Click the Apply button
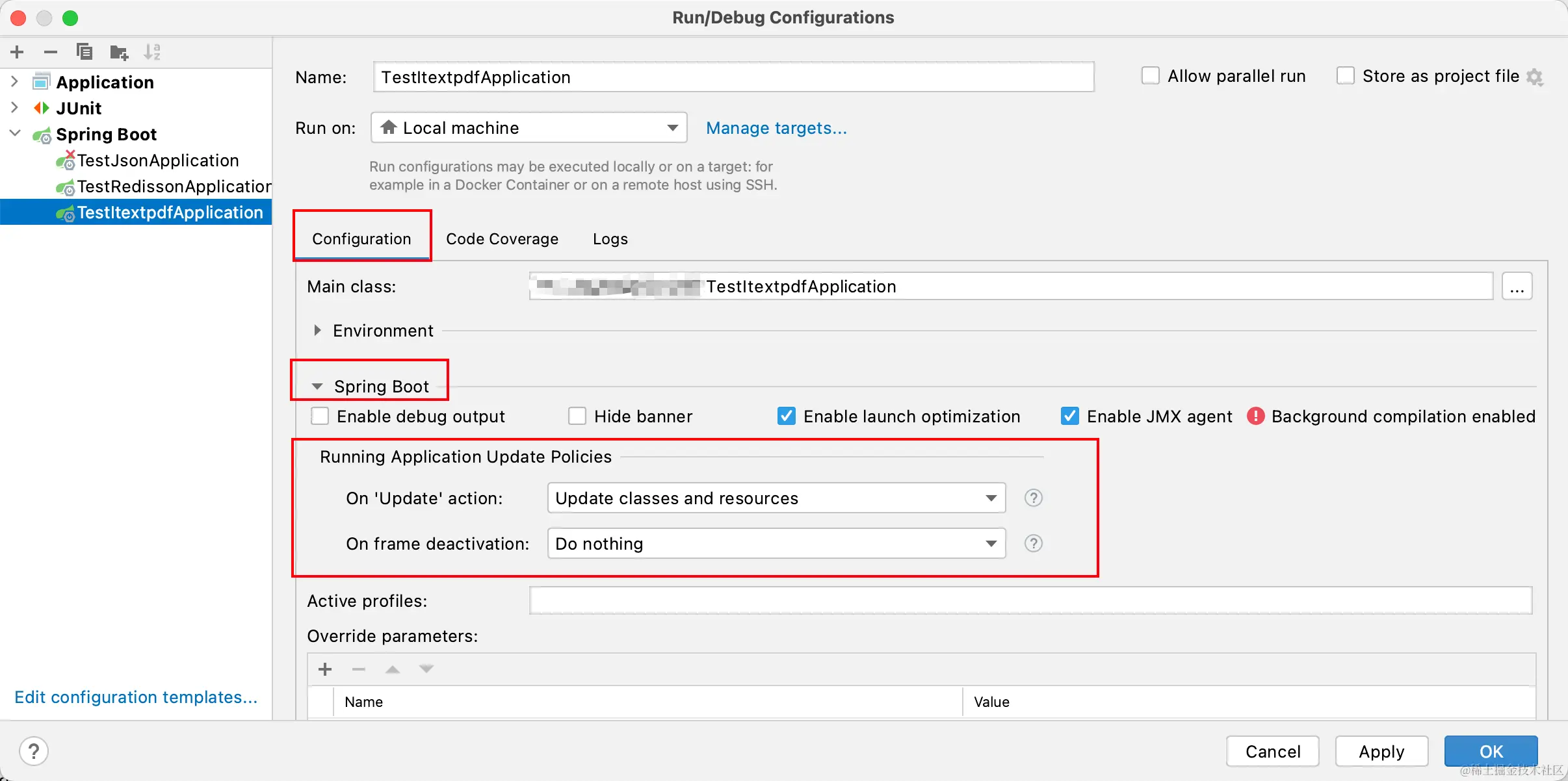This screenshot has width=1568, height=781. (1381, 752)
